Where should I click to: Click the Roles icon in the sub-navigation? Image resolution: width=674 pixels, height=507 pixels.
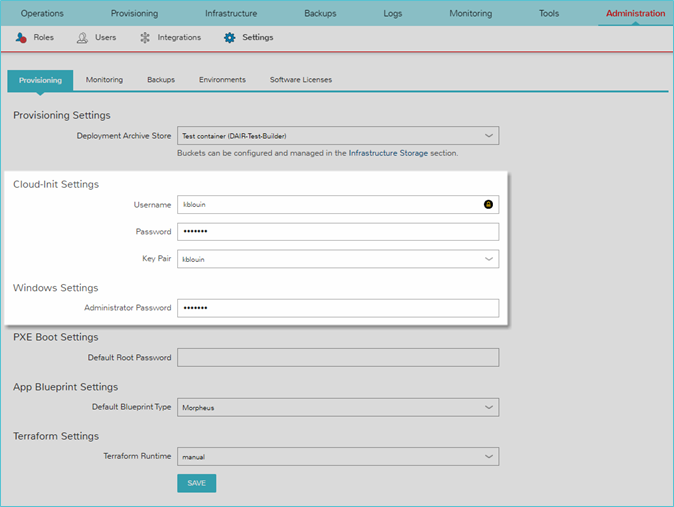[21, 38]
